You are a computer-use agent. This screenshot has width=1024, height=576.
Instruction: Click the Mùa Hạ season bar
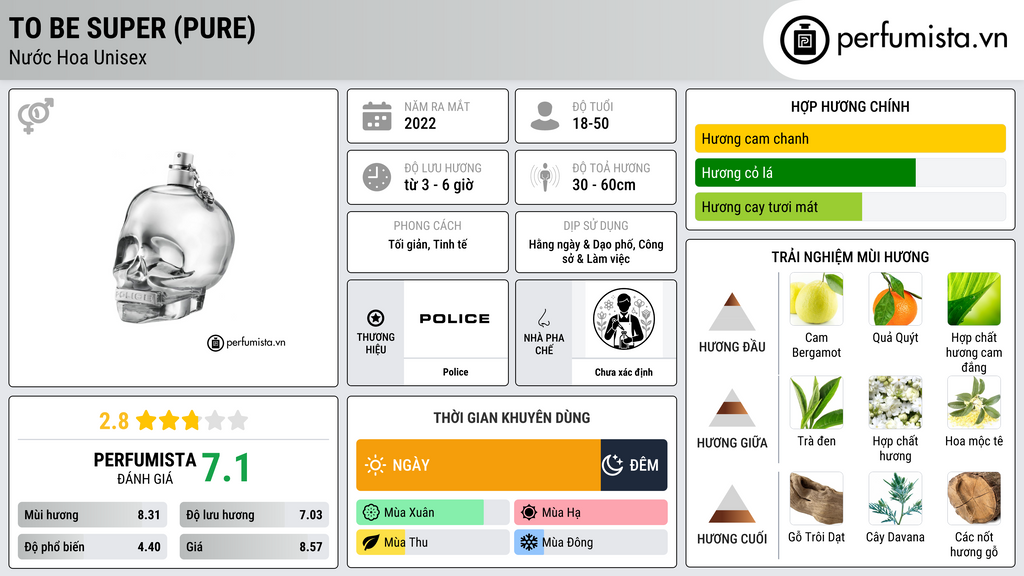point(590,513)
